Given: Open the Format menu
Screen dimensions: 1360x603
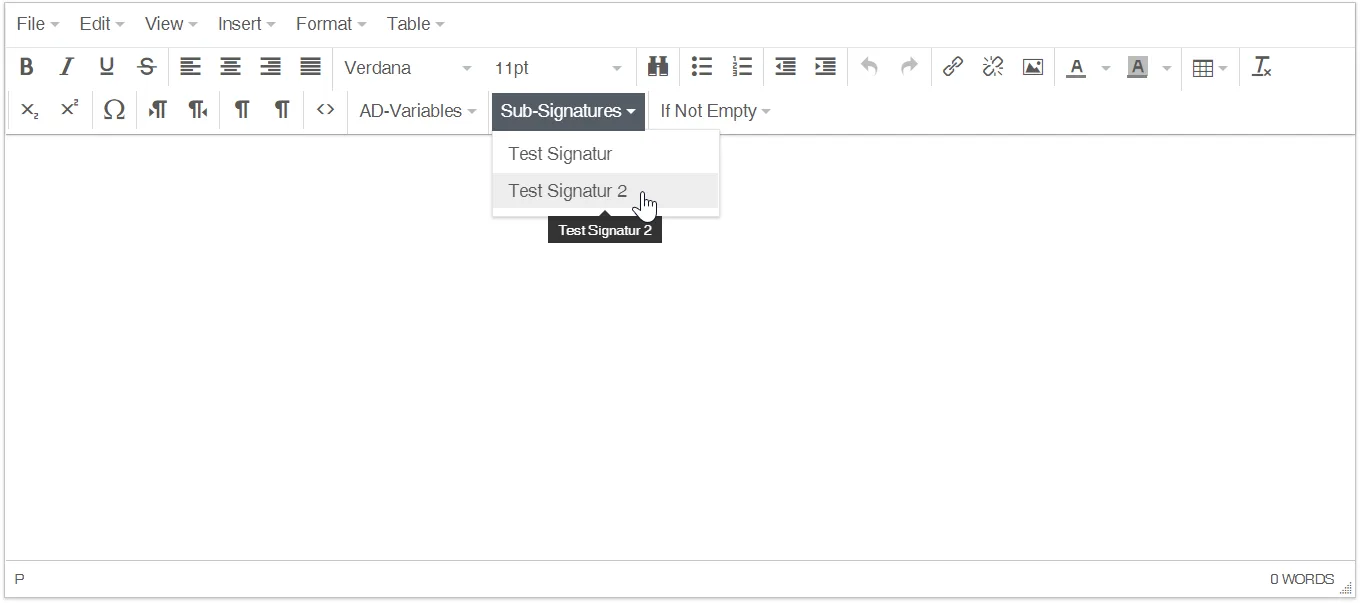Looking at the screenshot, I should pyautogui.click(x=331, y=24).
